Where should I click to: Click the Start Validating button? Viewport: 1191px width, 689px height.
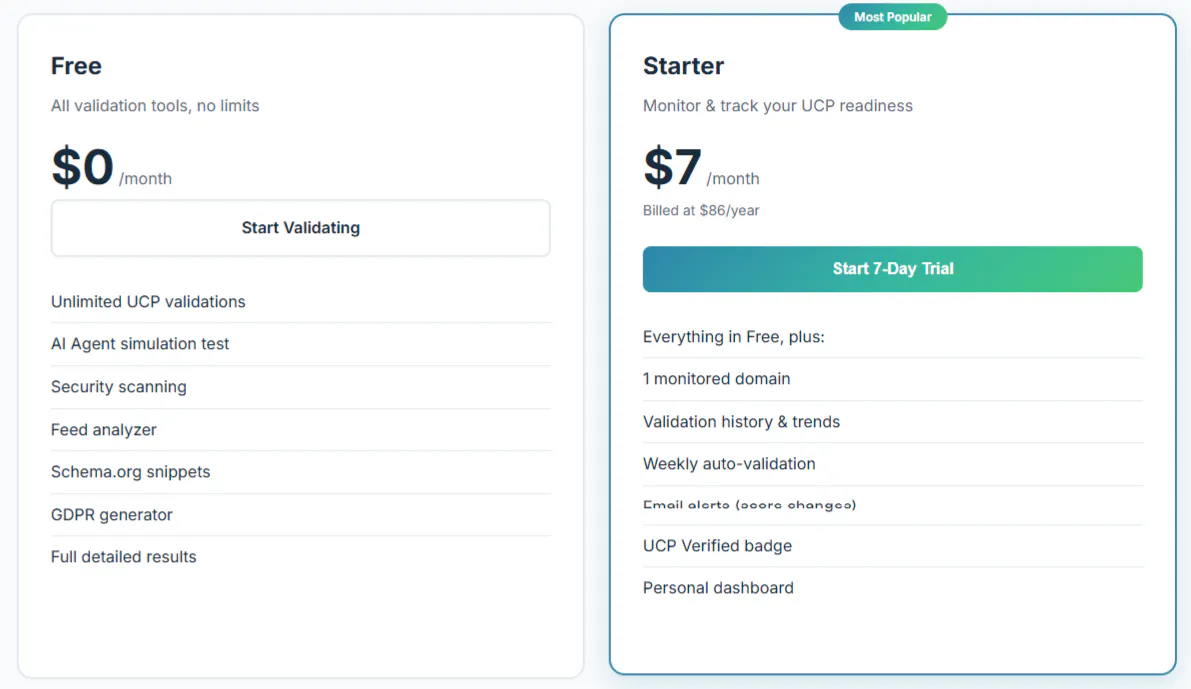pyautogui.click(x=301, y=228)
